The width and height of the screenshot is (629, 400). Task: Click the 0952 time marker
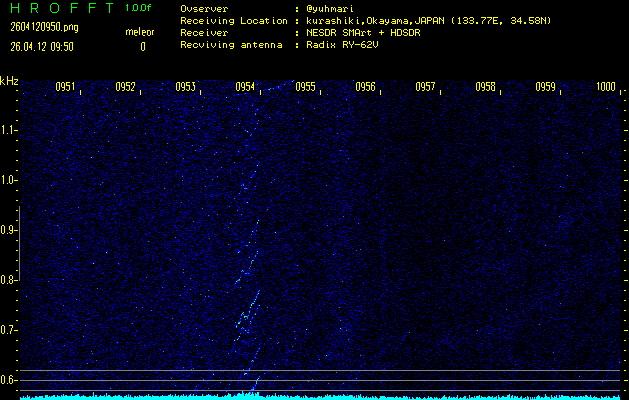tap(126, 87)
